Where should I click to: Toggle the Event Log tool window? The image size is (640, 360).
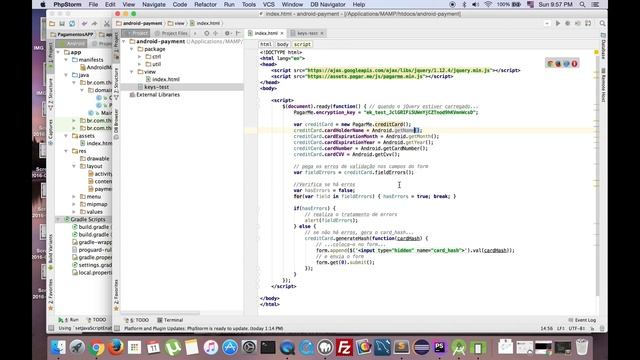[x=582, y=320]
